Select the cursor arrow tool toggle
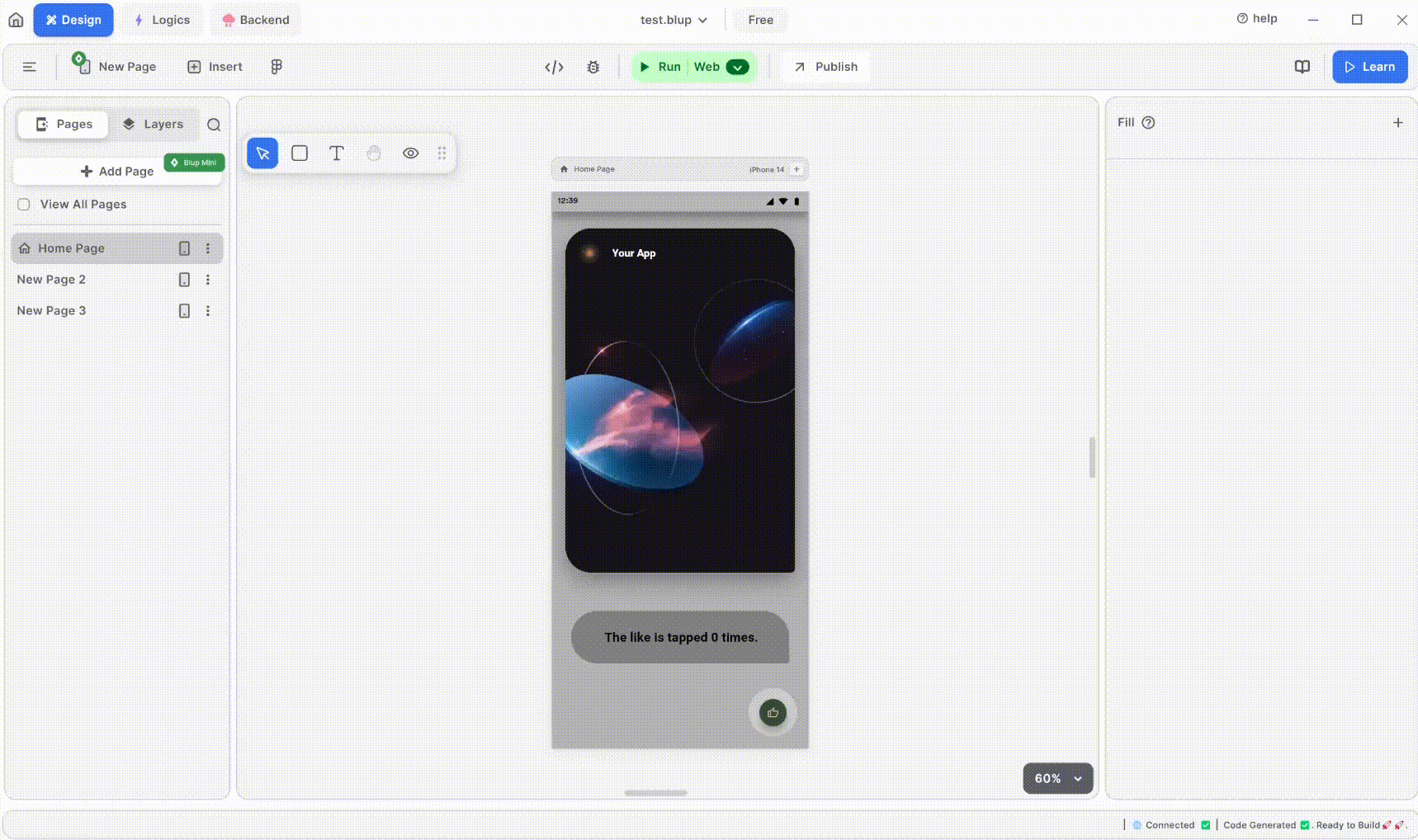The image size is (1418, 840). (262, 153)
